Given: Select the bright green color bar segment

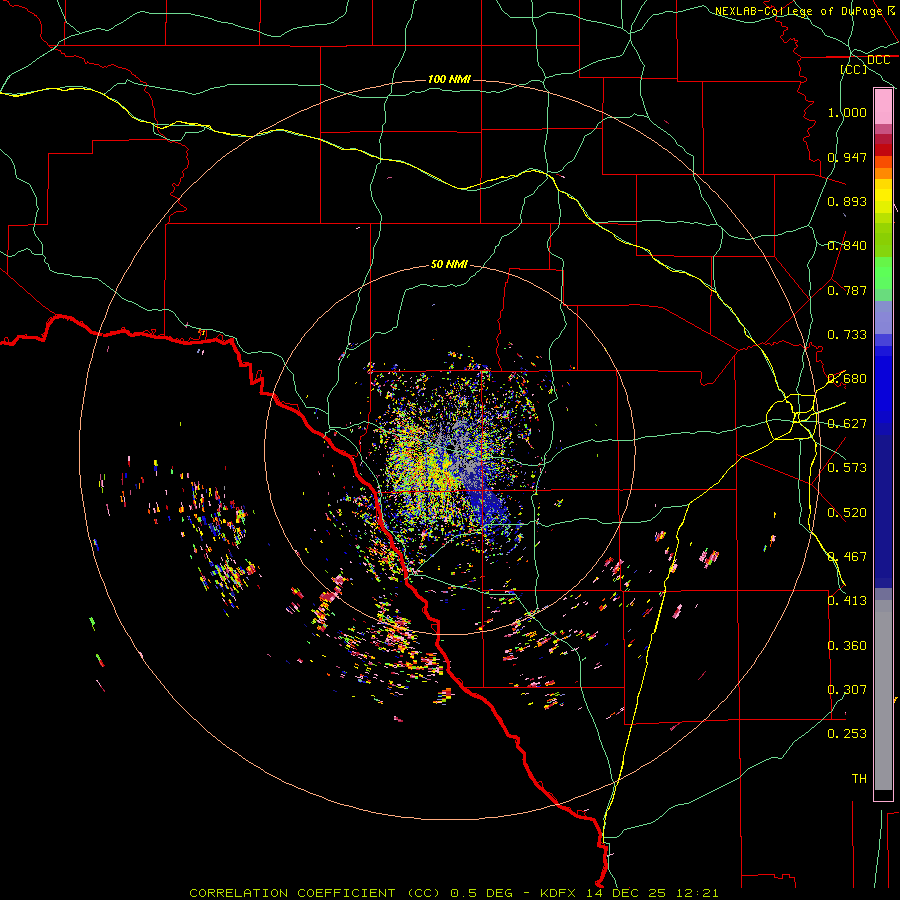Looking at the screenshot, I should (883, 273).
